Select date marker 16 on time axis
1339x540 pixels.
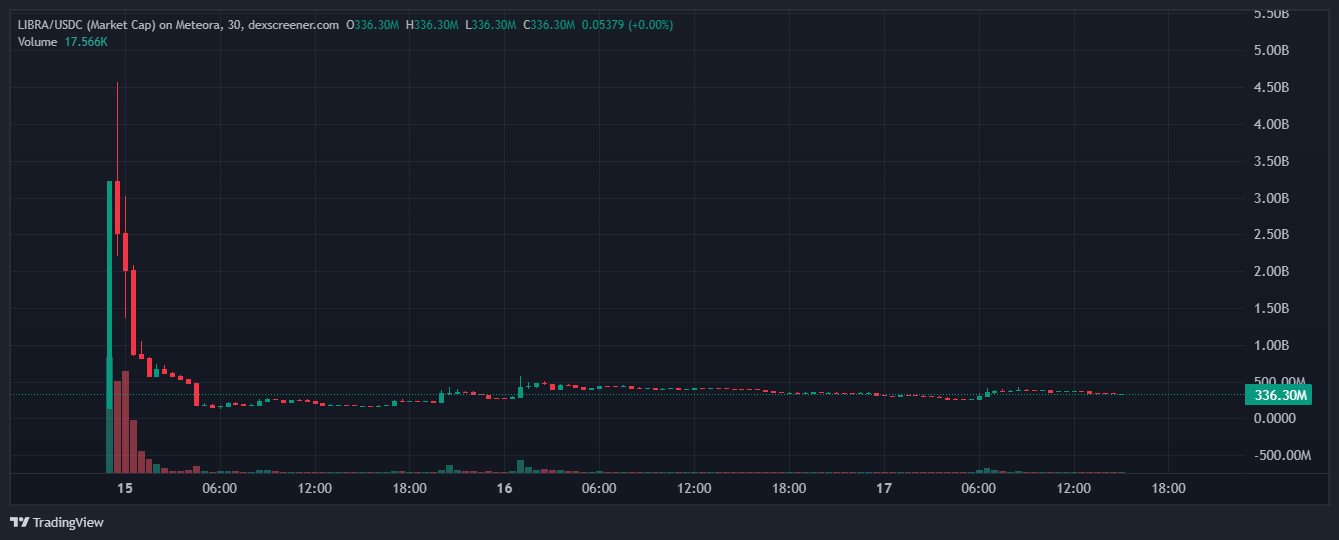point(504,489)
